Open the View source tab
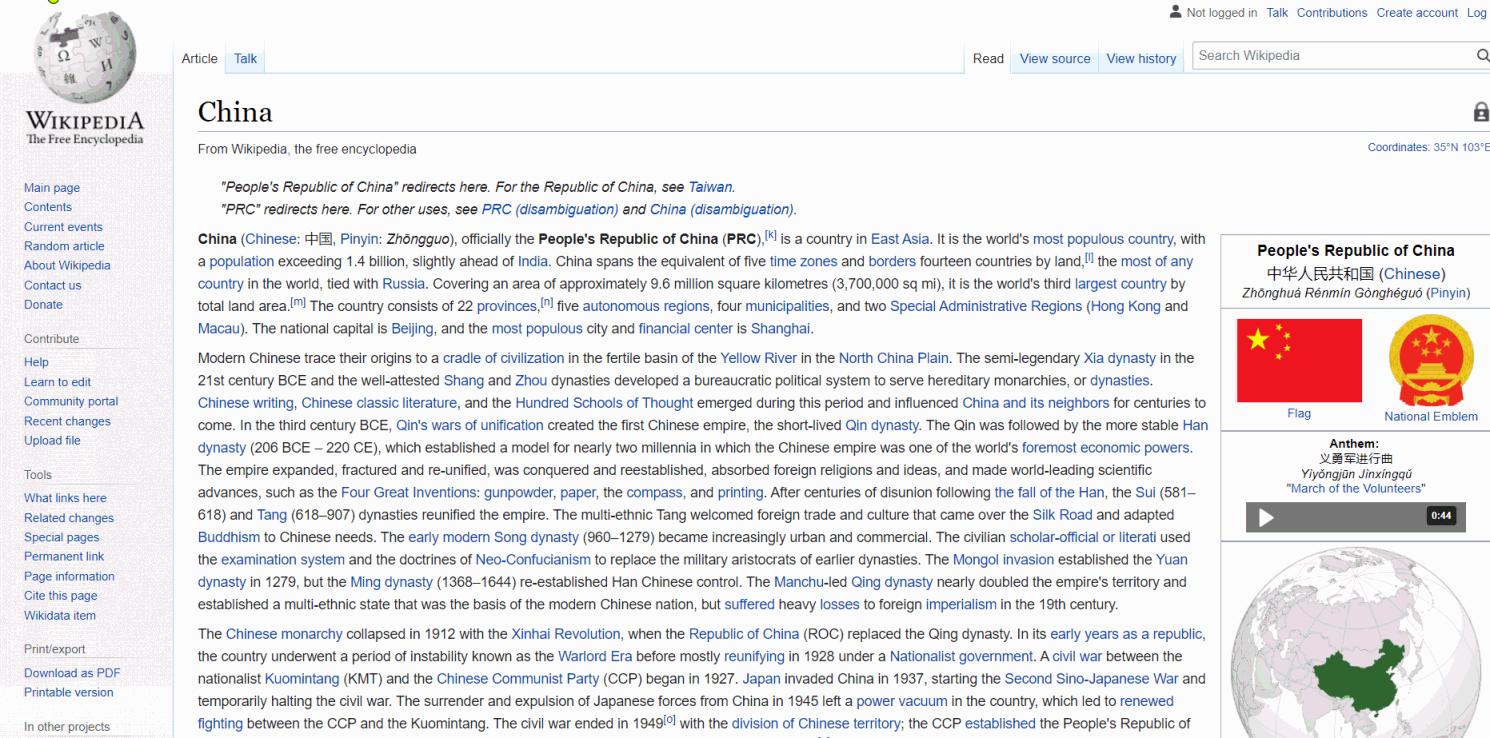1490x738 pixels. [x=1055, y=59]
